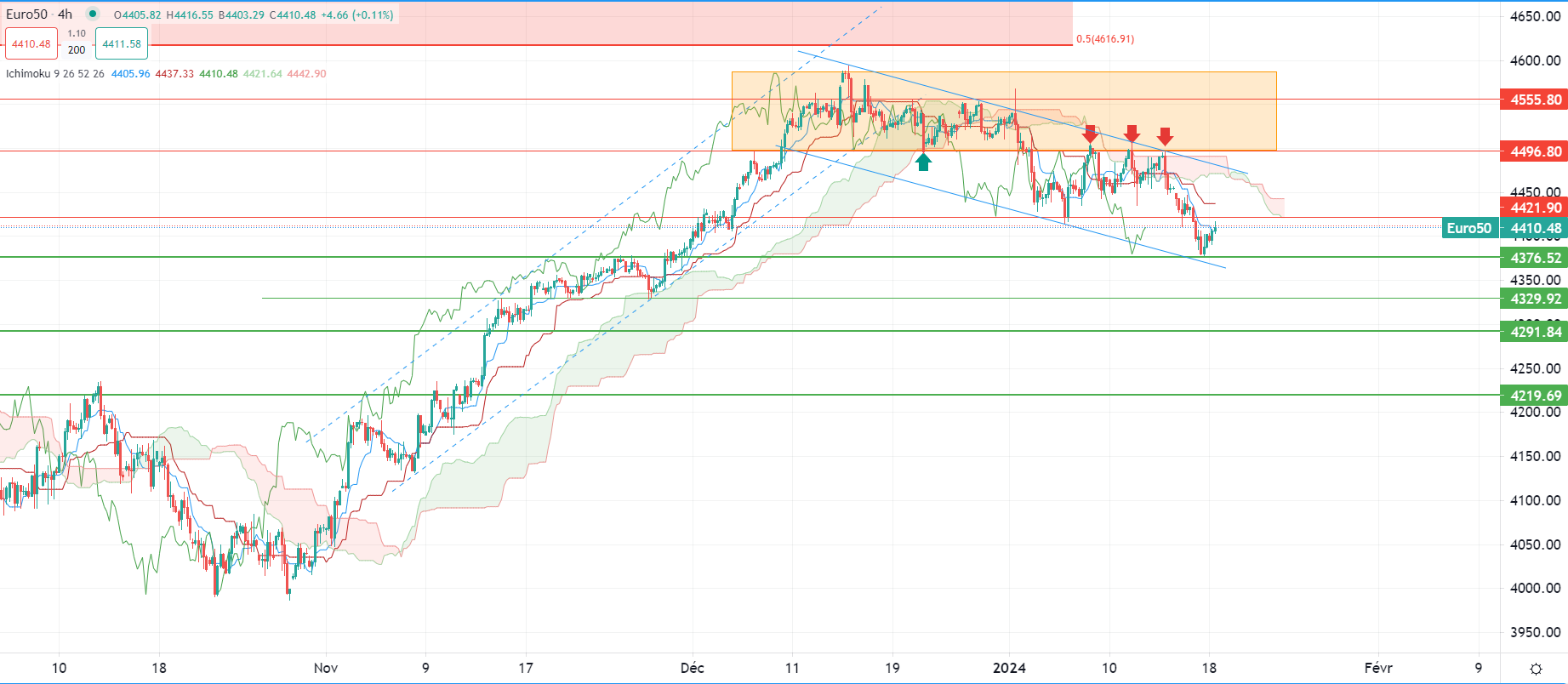
Task: Click the Euro50 symbol title in legend
Action: click(26, 14)
